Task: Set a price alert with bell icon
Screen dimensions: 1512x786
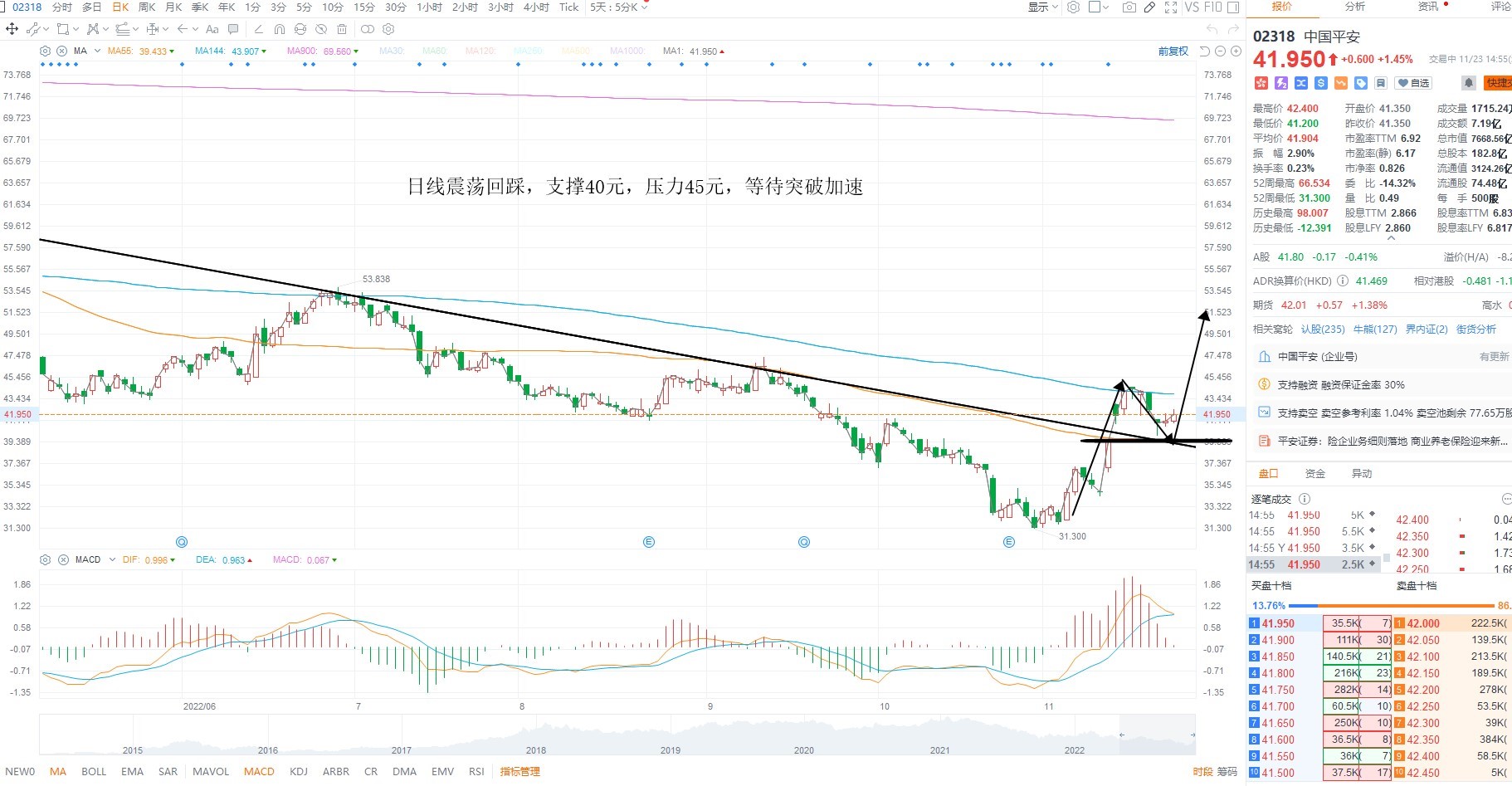Action: tap(1468, 83)
